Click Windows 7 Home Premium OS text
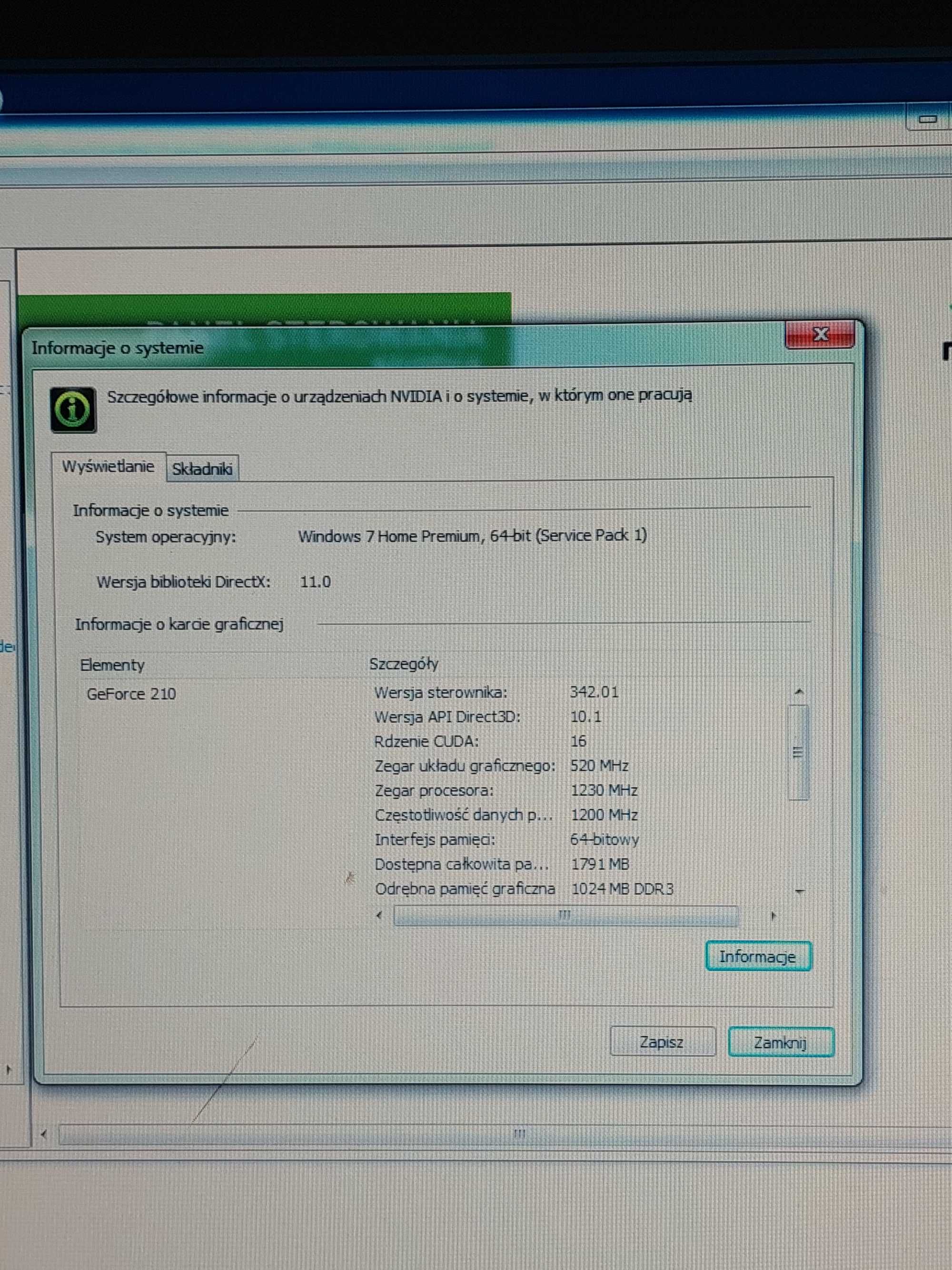The image size is (952, 1270). (x=472, y=536)
